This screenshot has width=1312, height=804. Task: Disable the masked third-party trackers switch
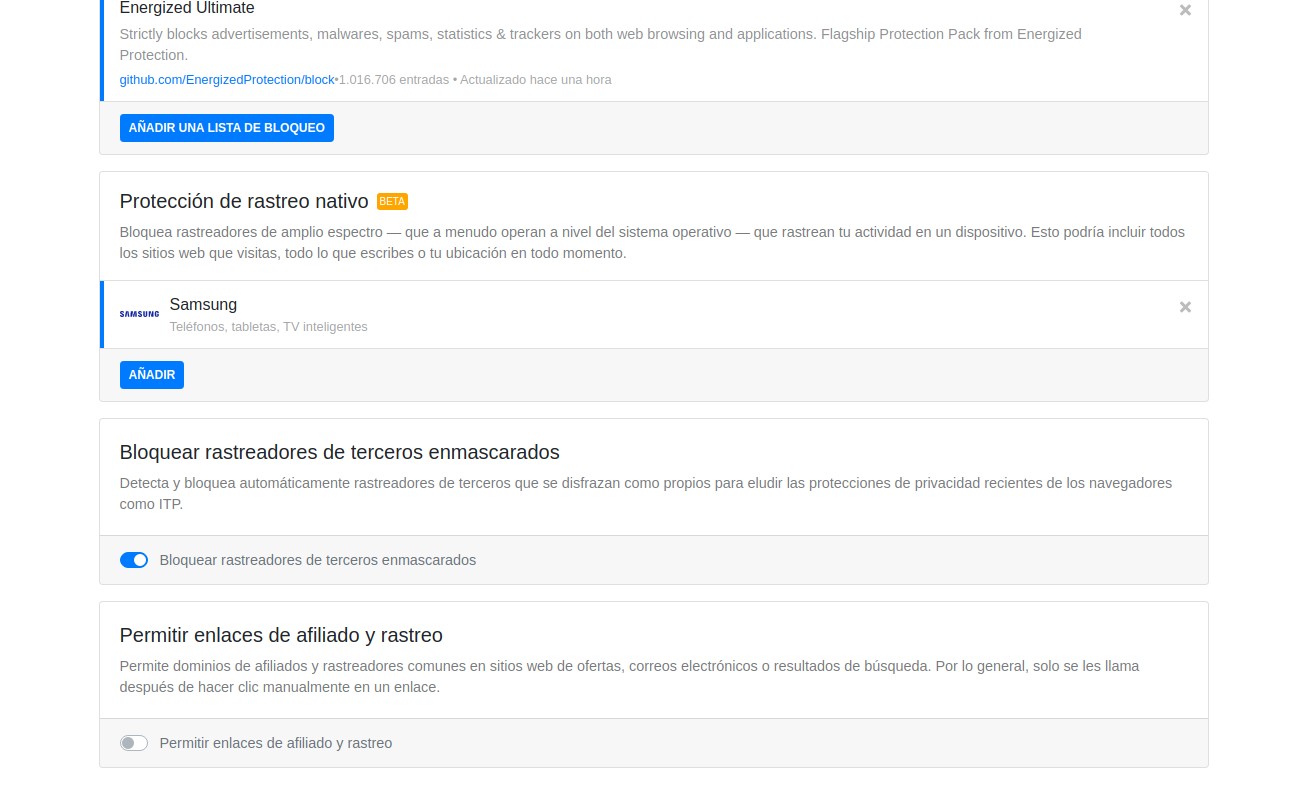click(x=134, y=560)
